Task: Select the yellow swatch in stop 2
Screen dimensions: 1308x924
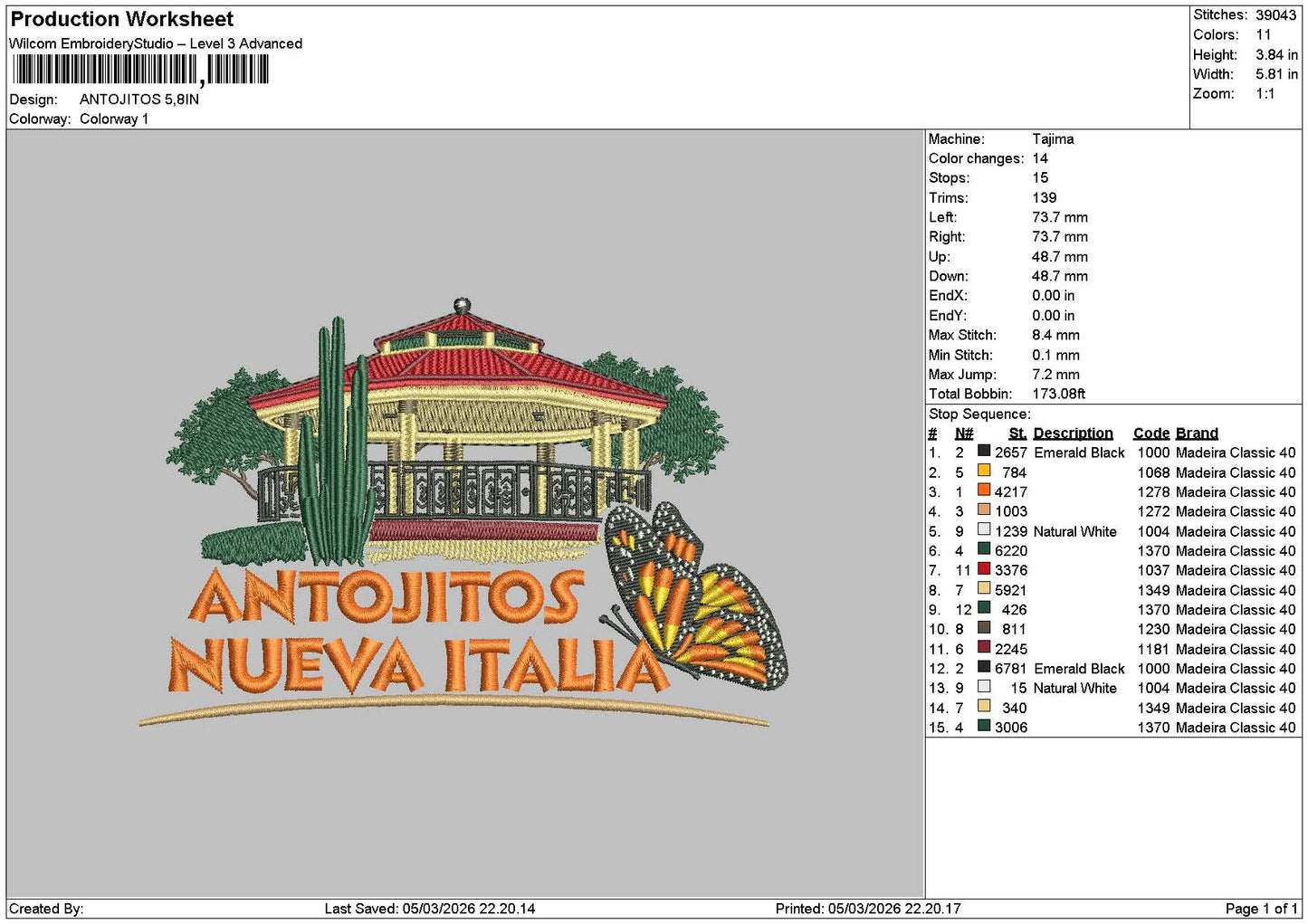Action: 984,471
